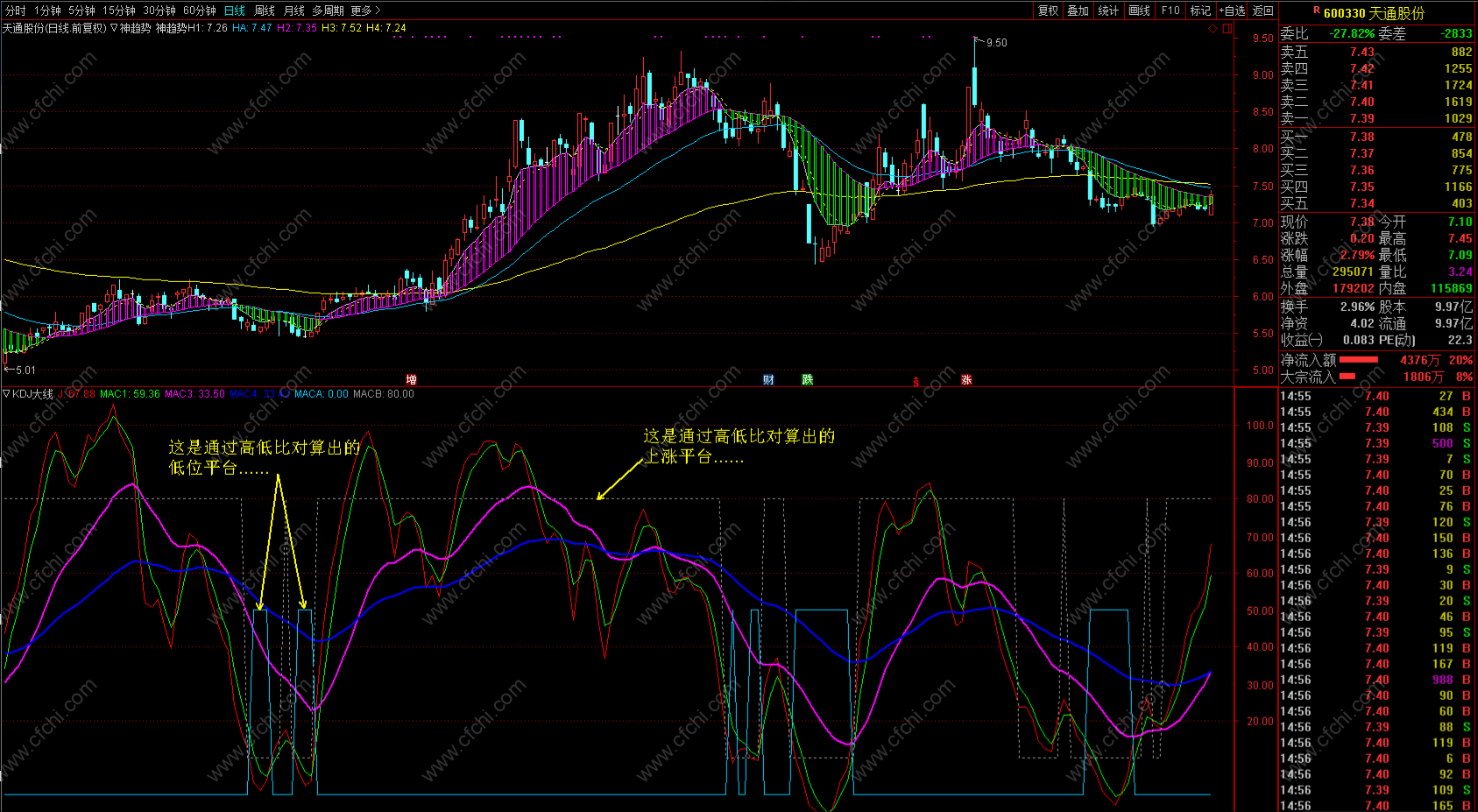Open F10 company info
This screenshot has height=812, width=1478.
click(x=1170, y=11)
